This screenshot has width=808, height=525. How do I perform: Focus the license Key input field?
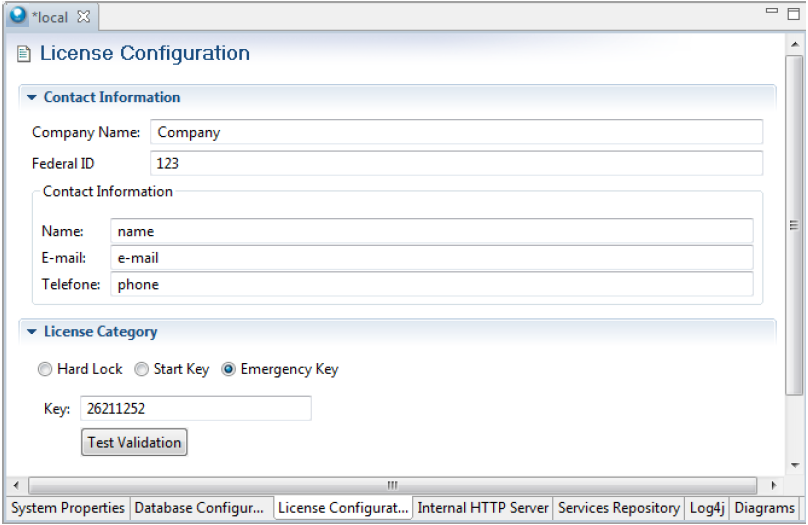coord(195,408)
